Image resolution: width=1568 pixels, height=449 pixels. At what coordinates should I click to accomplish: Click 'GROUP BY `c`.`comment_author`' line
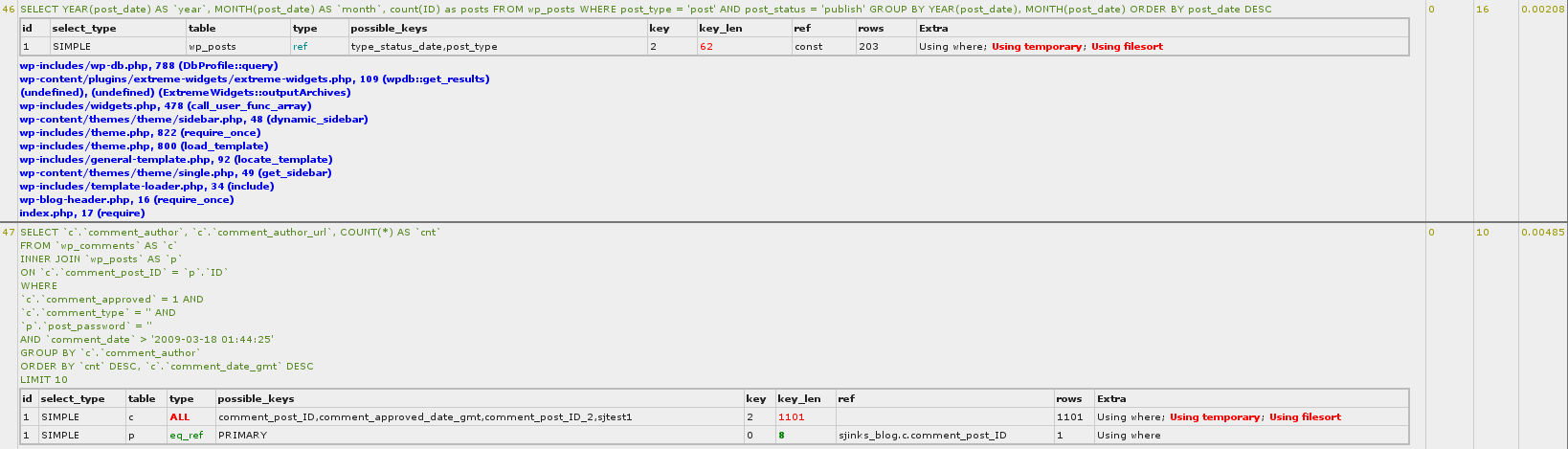tap(111, 353)
